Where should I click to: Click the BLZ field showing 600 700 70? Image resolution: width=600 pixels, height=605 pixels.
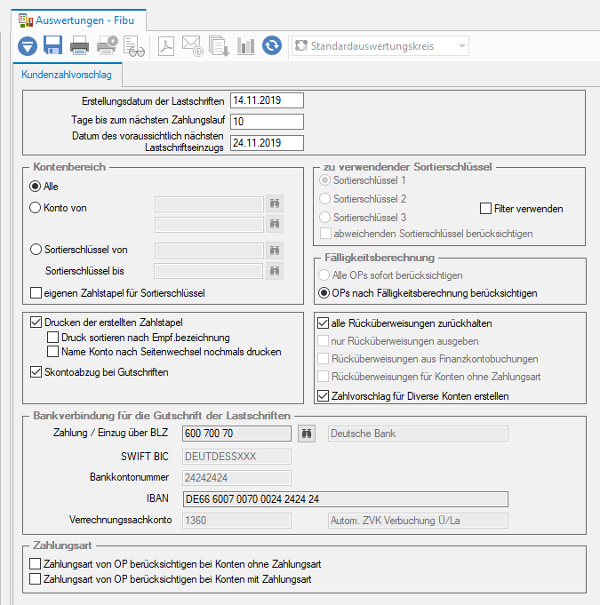coord(237,433)
